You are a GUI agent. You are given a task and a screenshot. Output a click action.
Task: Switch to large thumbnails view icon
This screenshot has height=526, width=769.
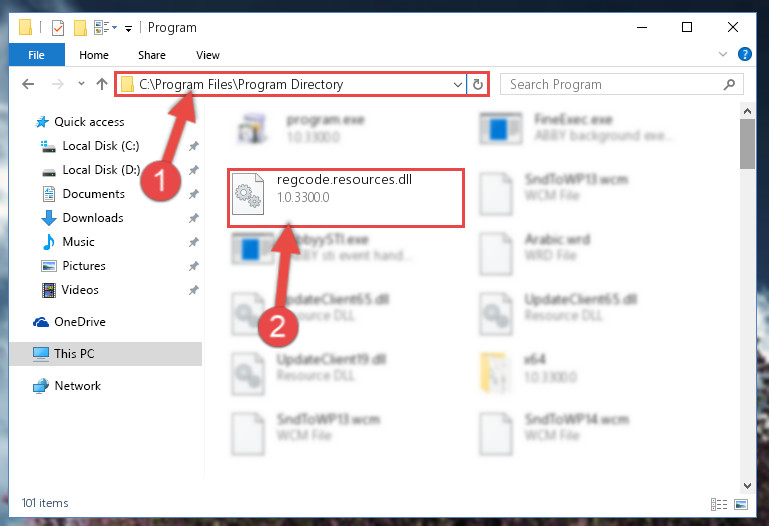pos(741,504)
